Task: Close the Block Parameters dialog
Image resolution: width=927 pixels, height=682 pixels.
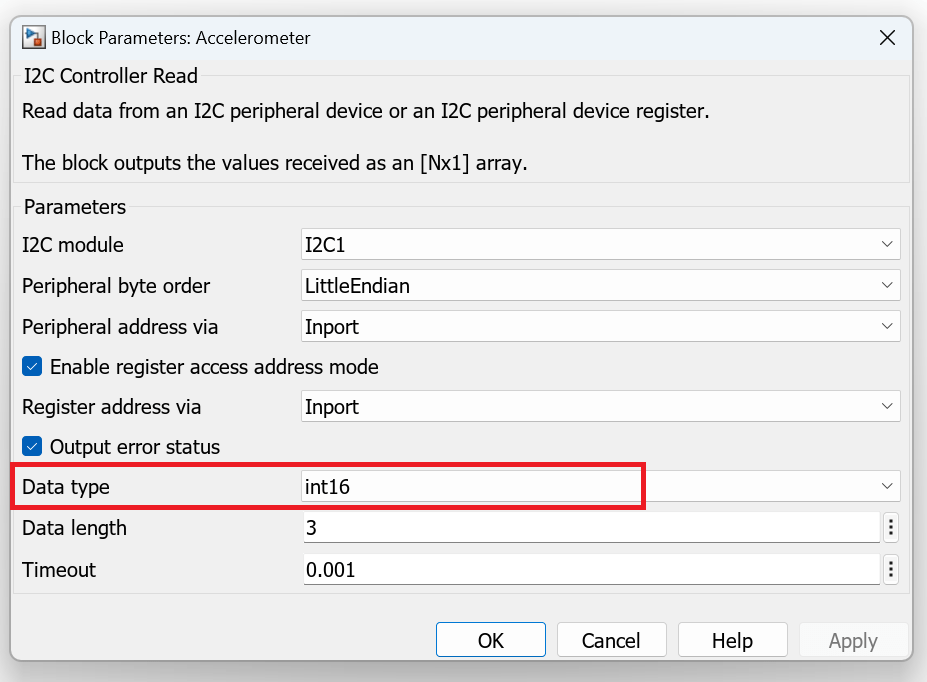Action: tap(886, 38)
